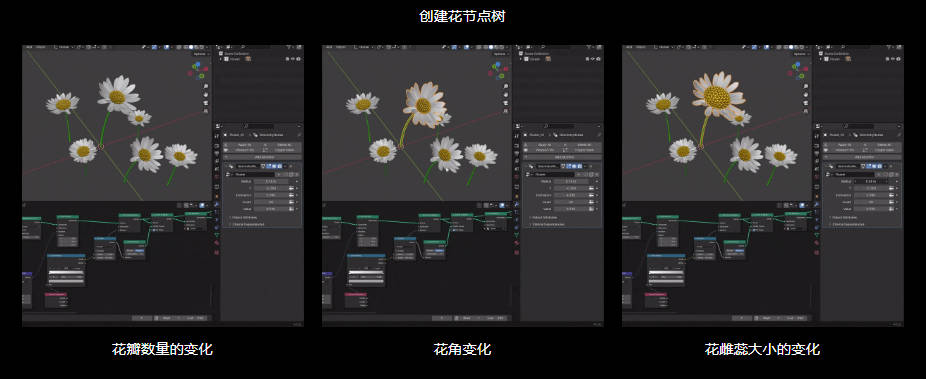The width and height of the screenshot is (926, 379).
Task: Switch perspective/orthographic grid icon in right screenshot viewport
Action: (806, 110)
